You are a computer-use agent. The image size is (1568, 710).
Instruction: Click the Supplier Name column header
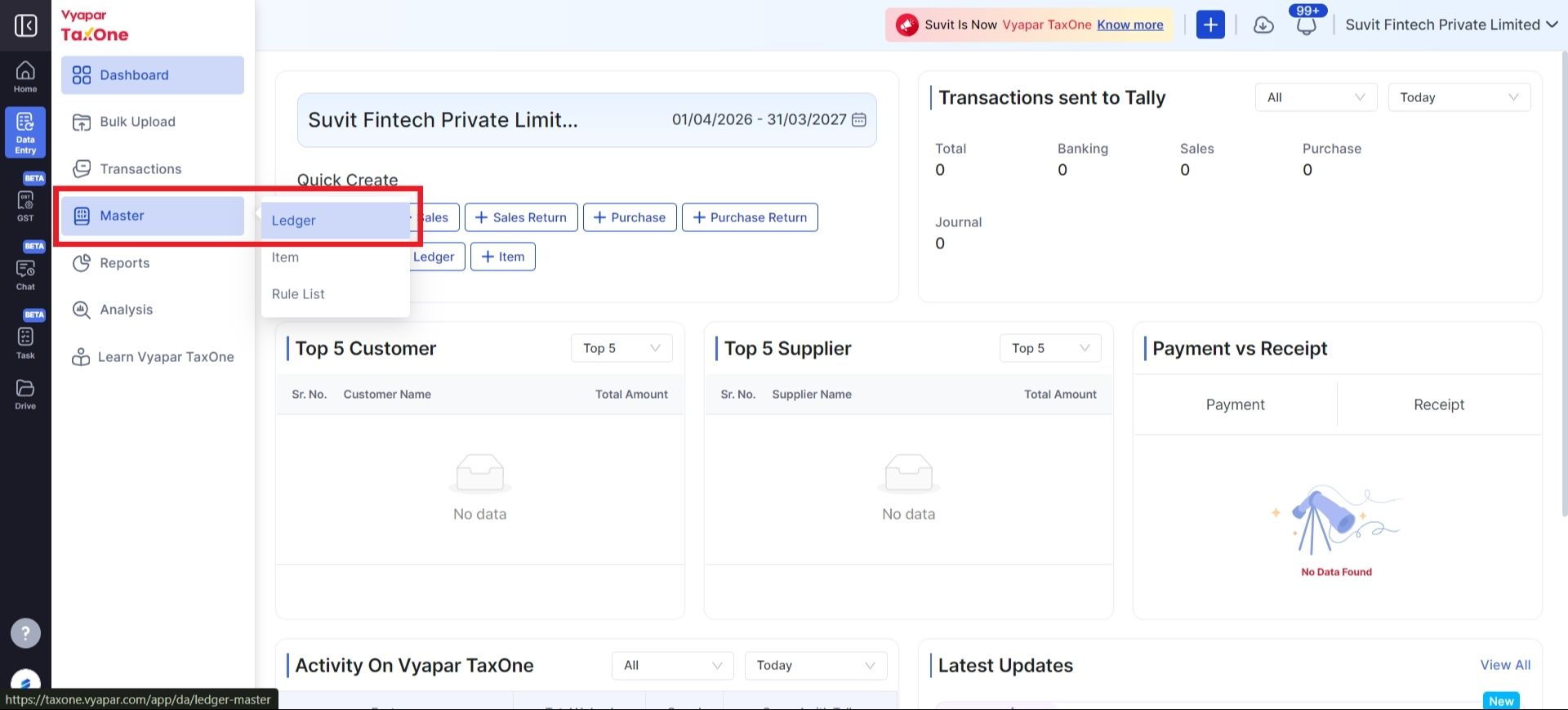812,394
